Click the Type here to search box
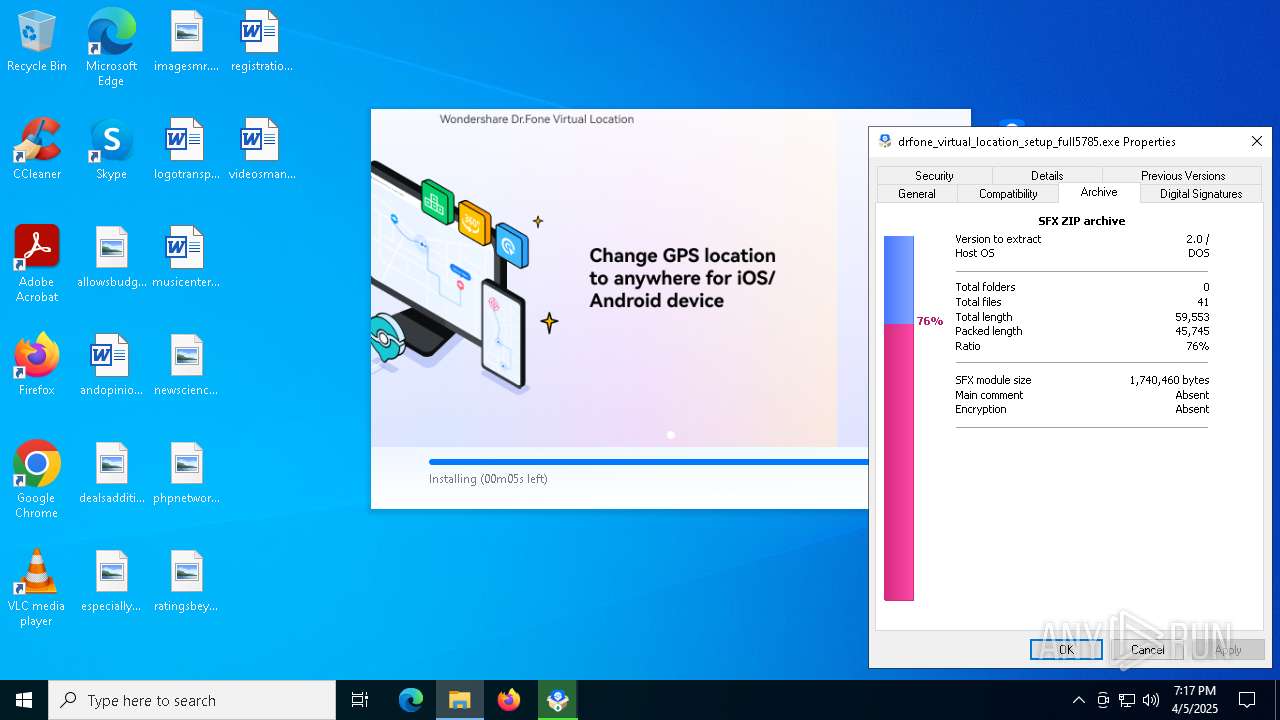The image size is (1280, 720). pyautogui.click(x=192, y=700)
